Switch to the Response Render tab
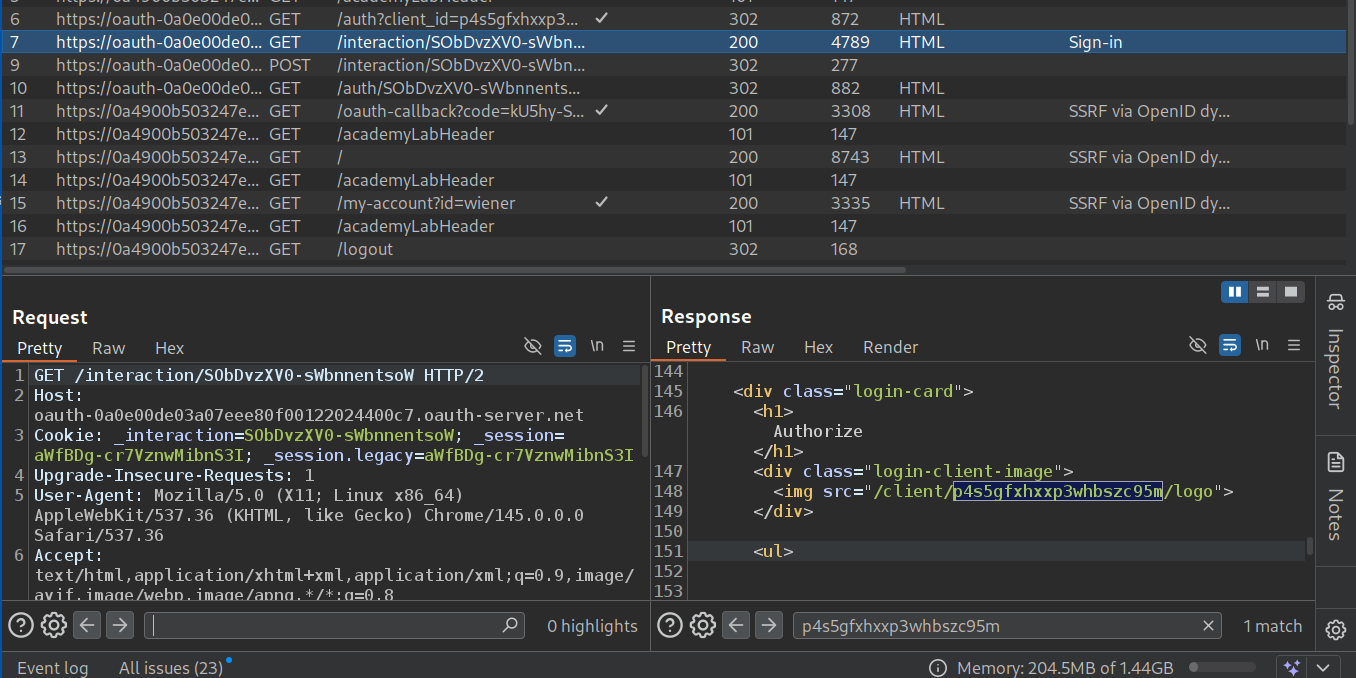Viewport: 1356px width, 678px height. [x=890, y=347]
